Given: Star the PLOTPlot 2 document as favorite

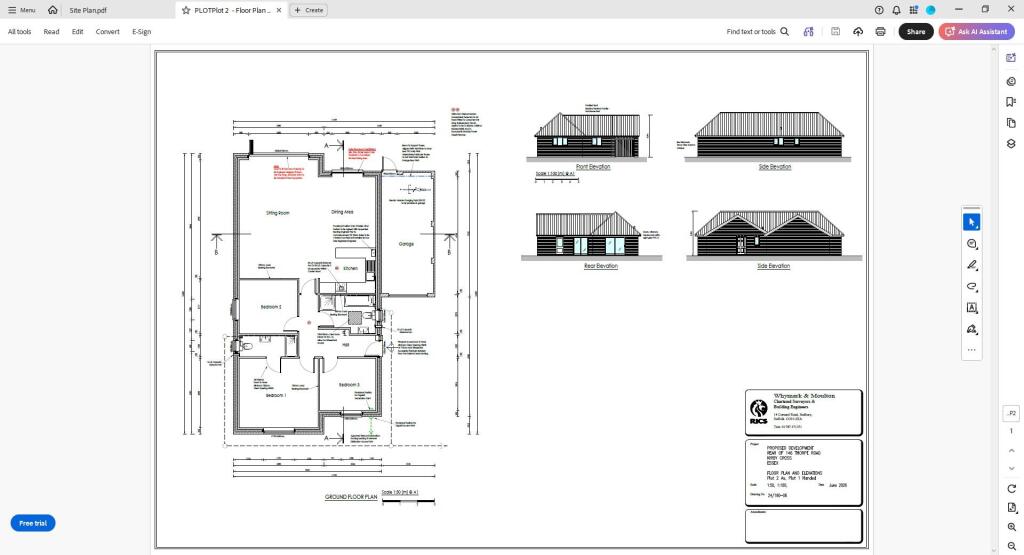Looking at the screenshot, I should coord(186,10).
